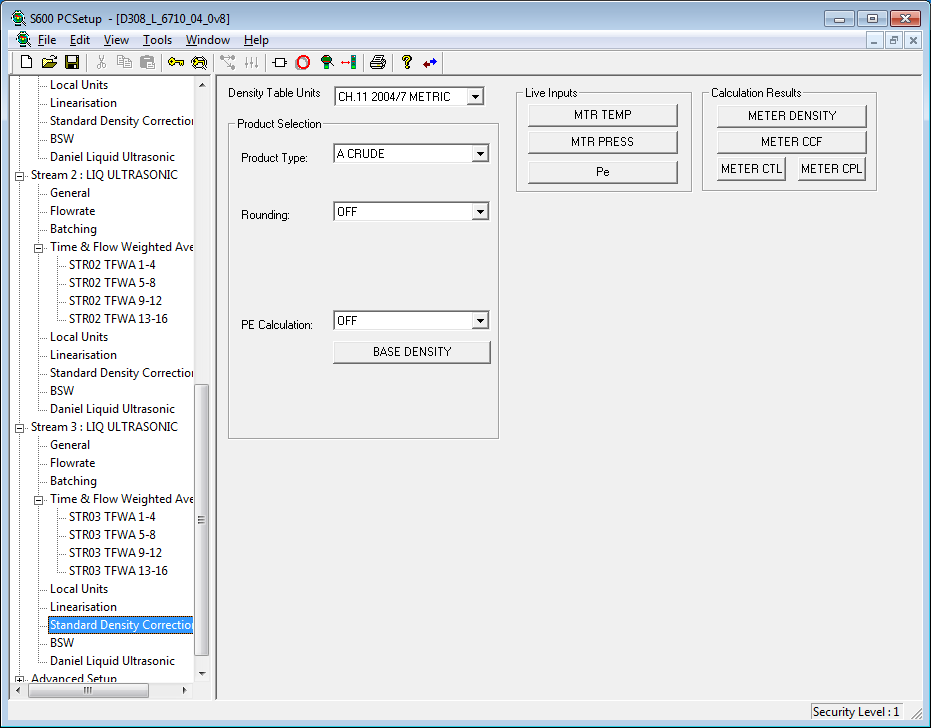Click the METER CCF result button

point(791,142)
